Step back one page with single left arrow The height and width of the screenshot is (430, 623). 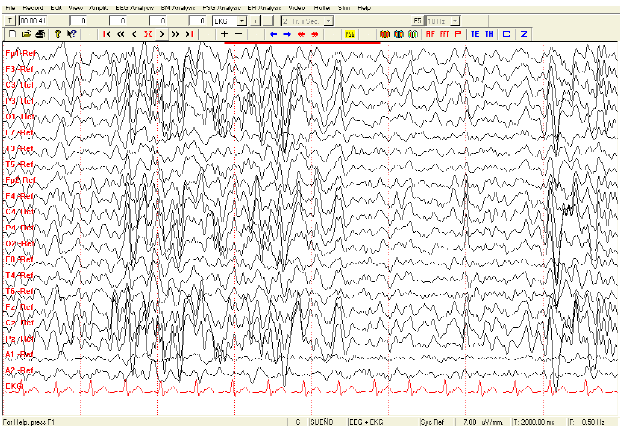pos(134,34)
